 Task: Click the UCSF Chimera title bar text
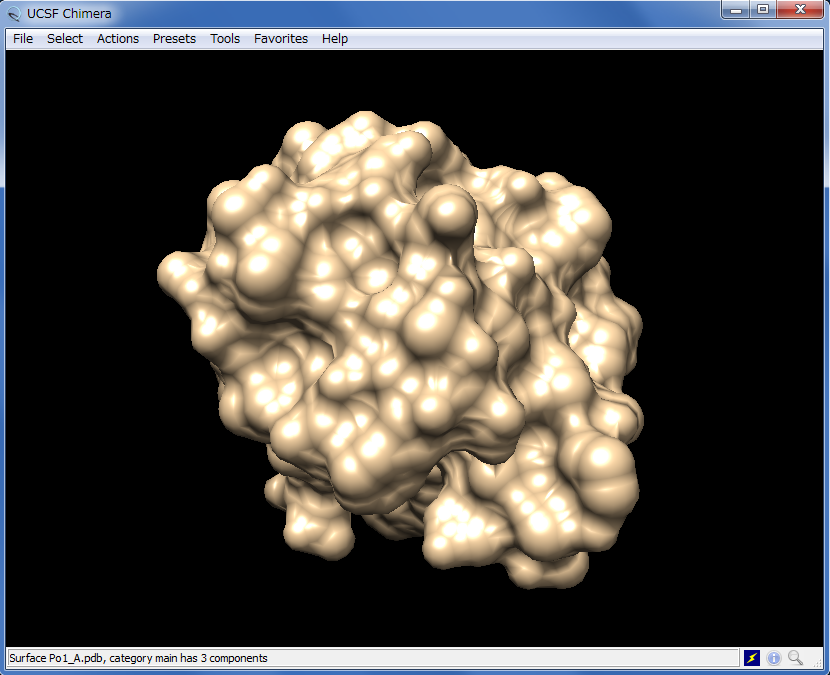[69, 14]
